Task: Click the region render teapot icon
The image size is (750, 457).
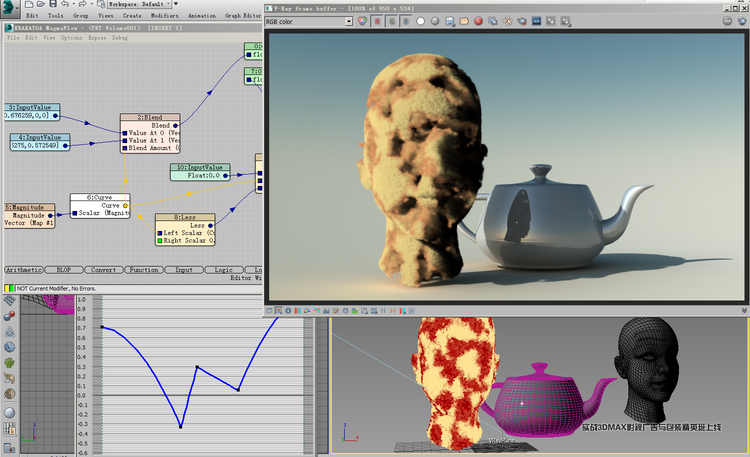Action: [x=522, y=21]
